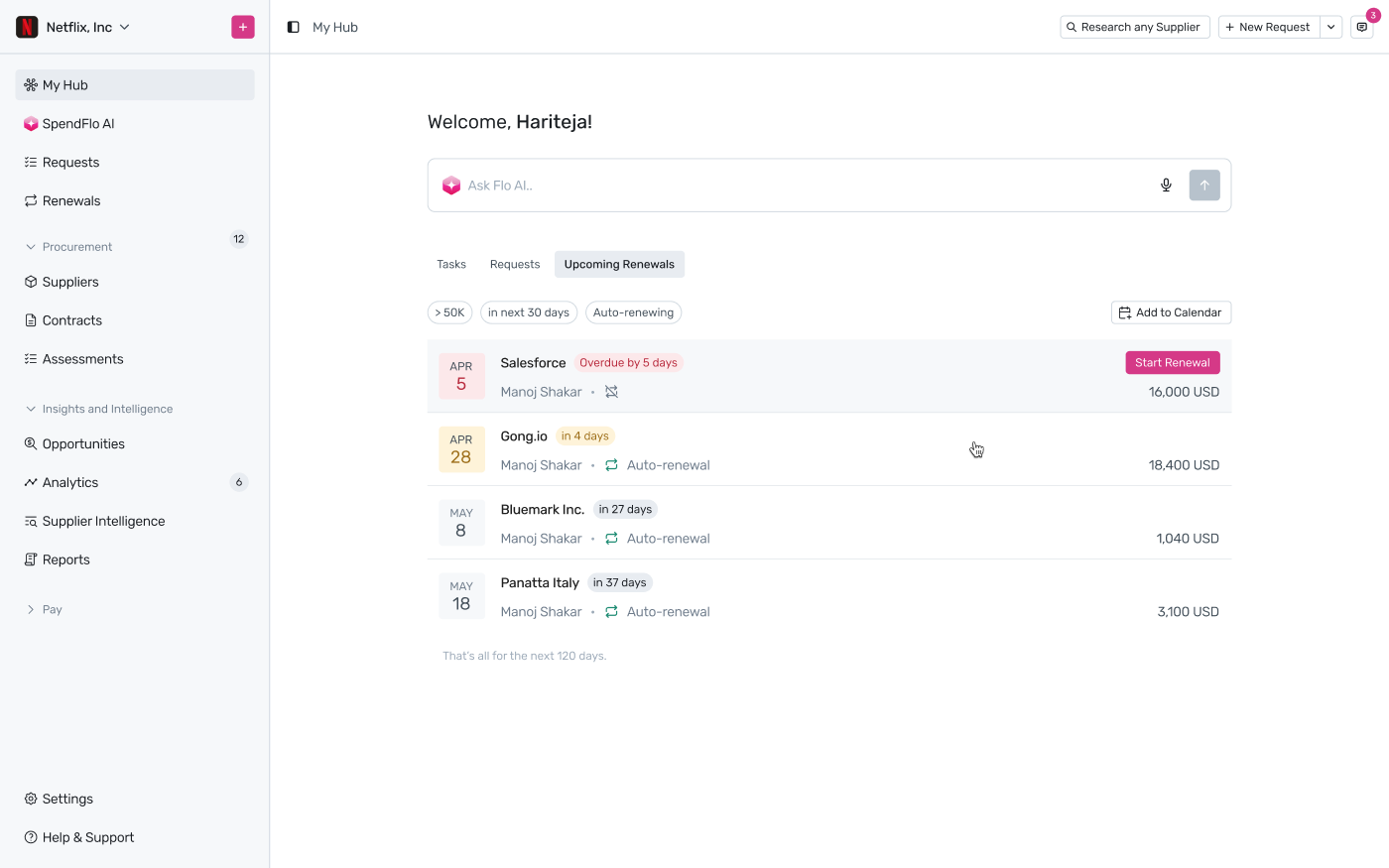Switch to the Tasks tab
This screenshot has width=1389, height=868.
451,265
